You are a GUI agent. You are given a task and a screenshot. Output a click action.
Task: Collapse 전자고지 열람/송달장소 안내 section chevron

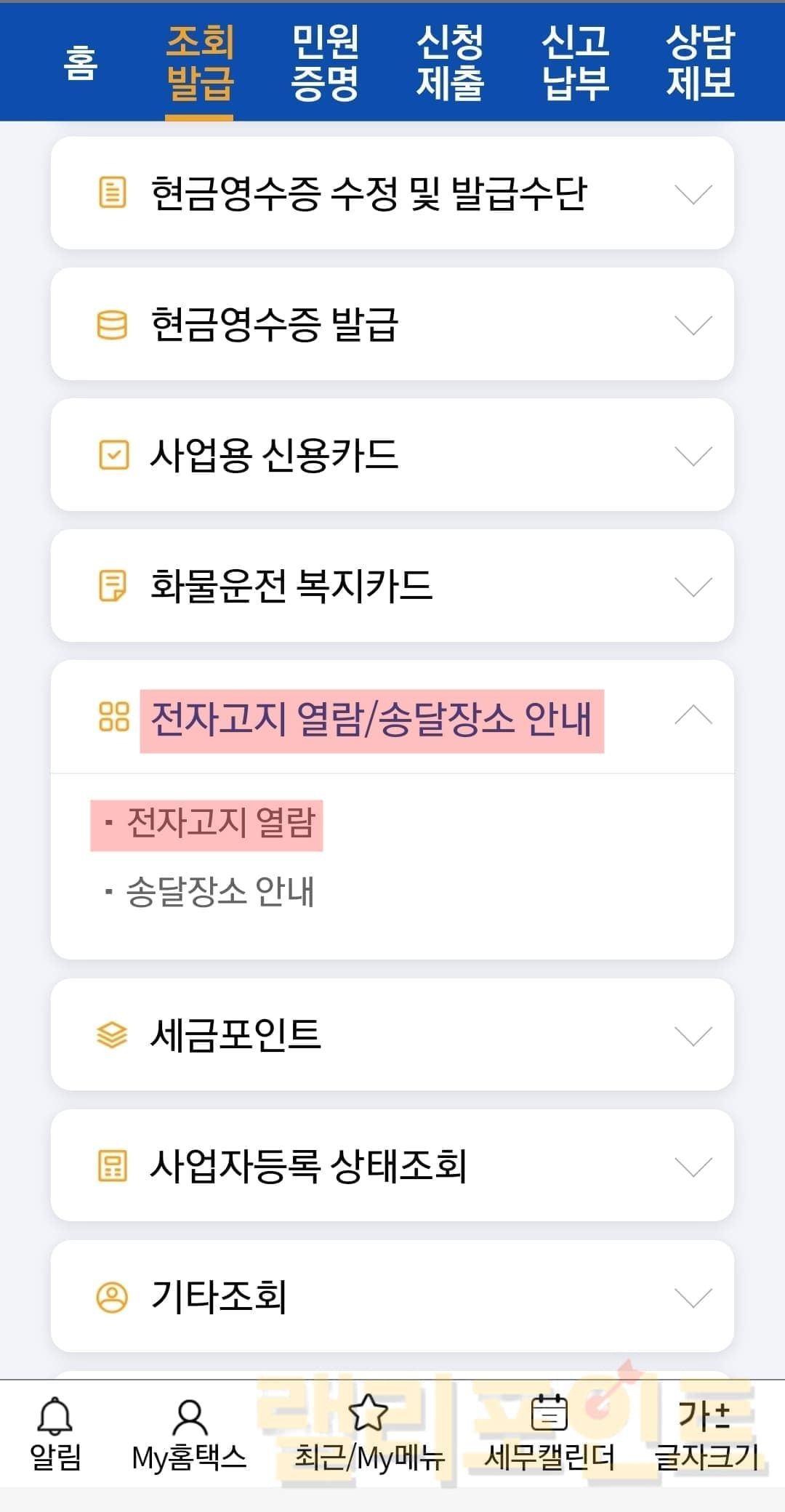point(693,716)
